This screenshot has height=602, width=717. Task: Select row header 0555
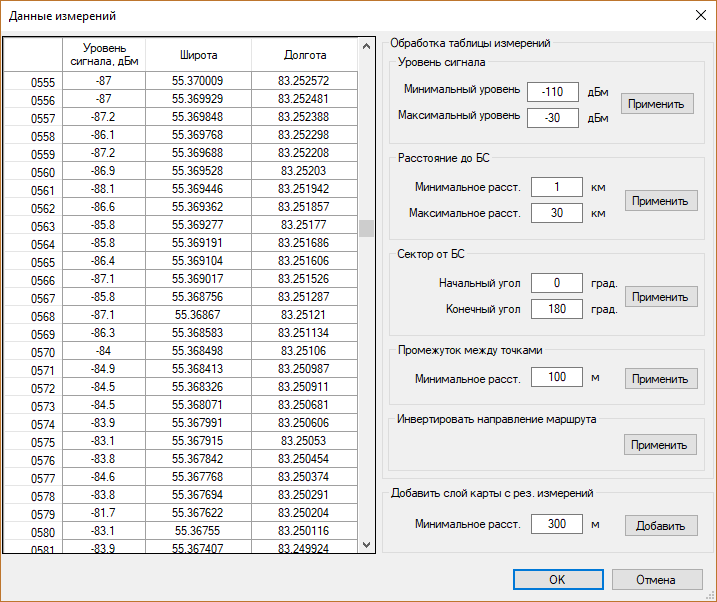(33, 82)
